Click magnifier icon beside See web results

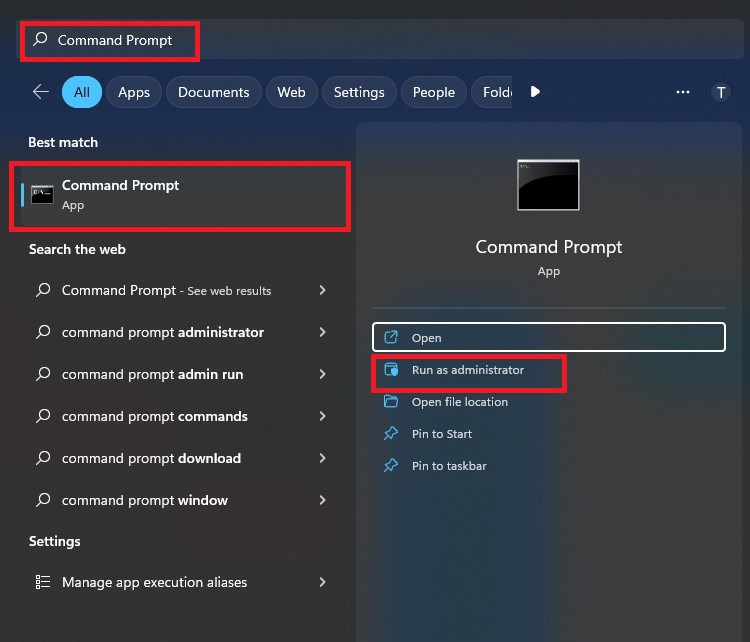click(x=43, y=290)
